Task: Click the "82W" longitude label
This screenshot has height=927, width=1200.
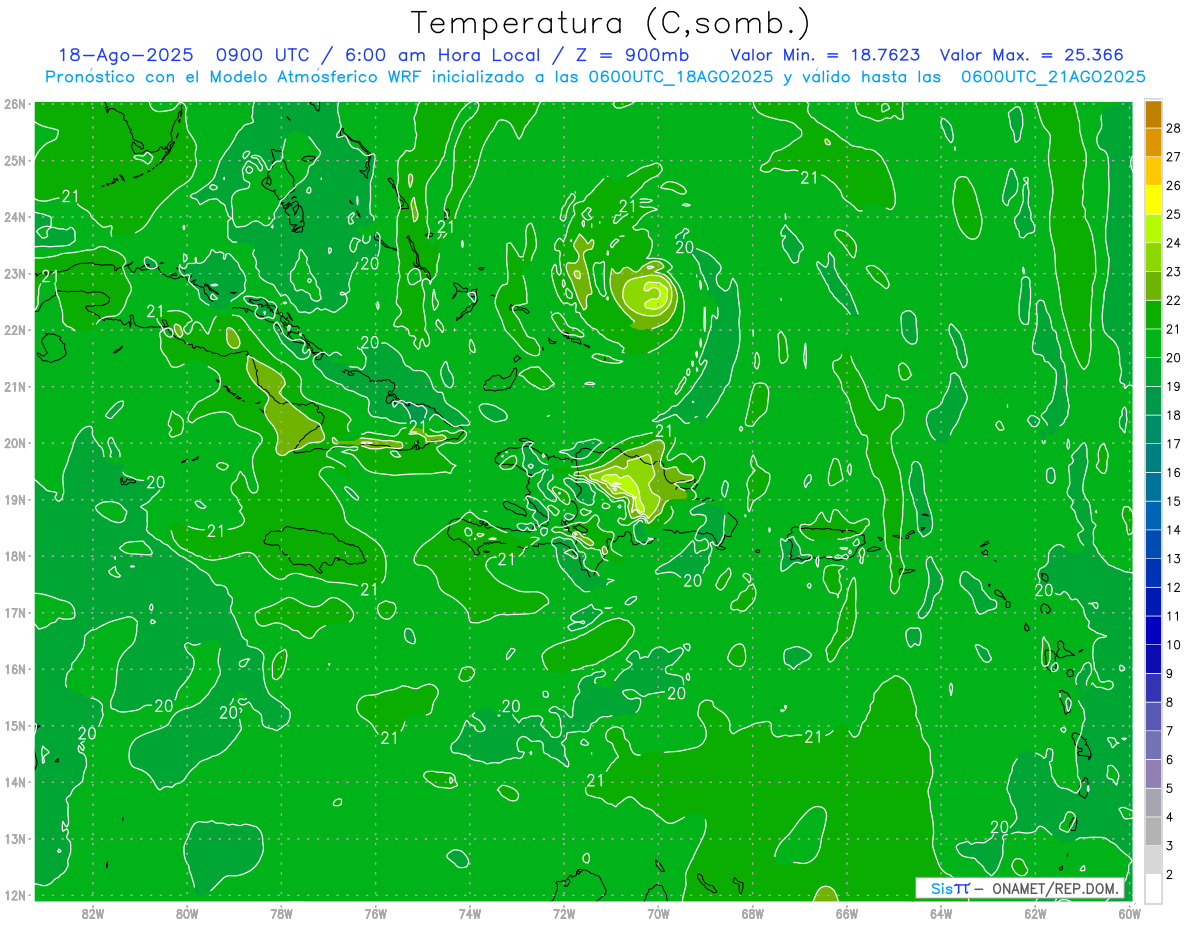Action: 93,913
